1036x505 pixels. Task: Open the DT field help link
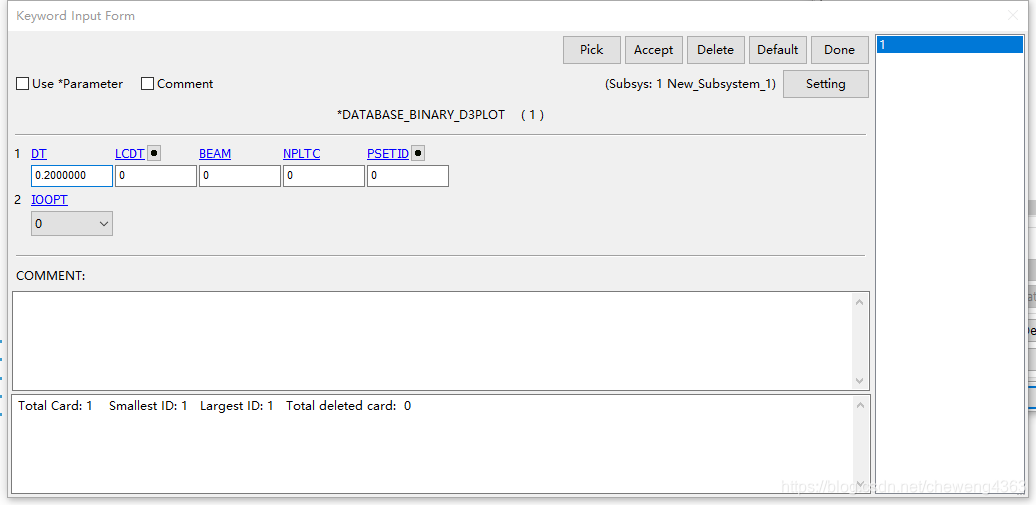[x=39, y=154]
